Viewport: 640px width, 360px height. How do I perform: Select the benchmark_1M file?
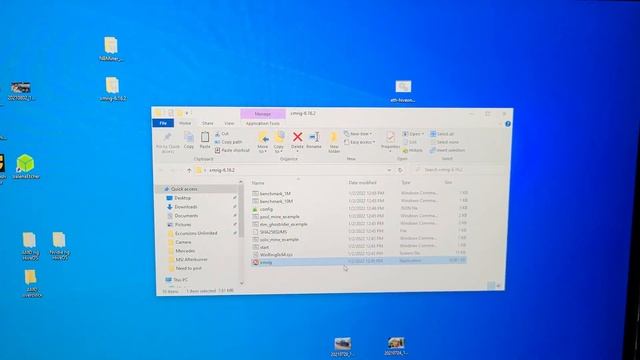click(x=275, y=193)
